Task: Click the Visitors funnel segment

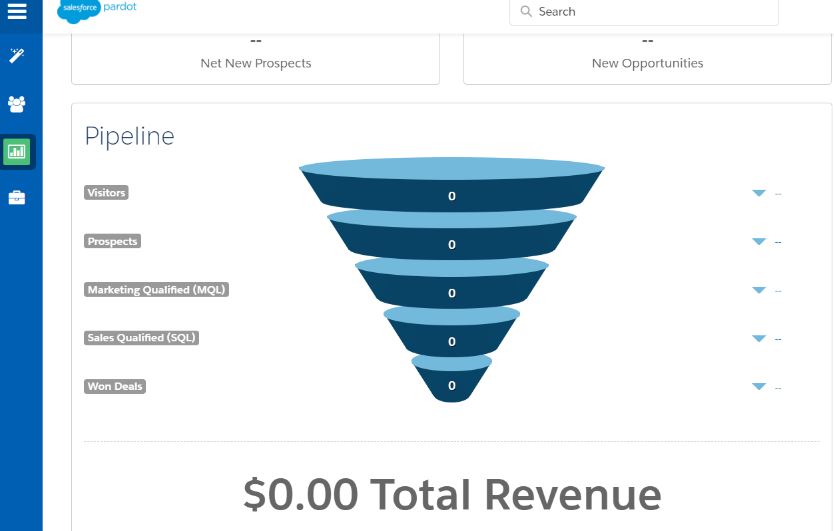Action: [x=452, y=185]
